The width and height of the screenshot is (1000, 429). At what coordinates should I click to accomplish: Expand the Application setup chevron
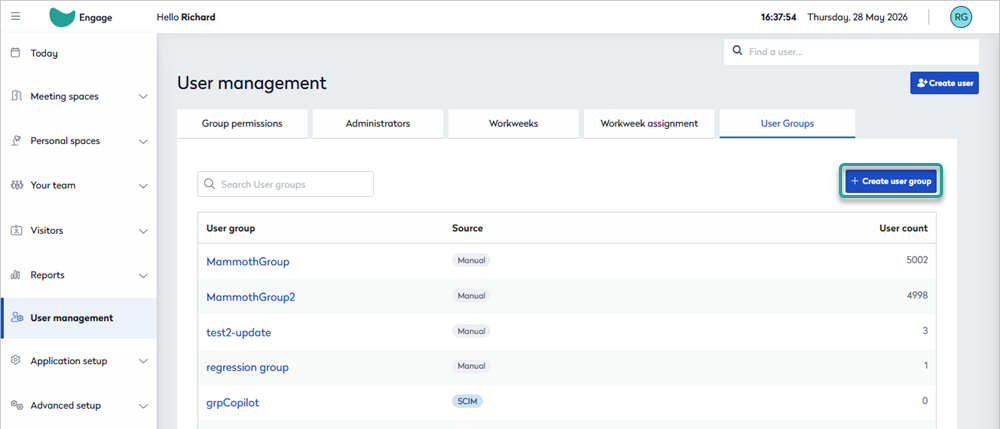click(143, 361)
